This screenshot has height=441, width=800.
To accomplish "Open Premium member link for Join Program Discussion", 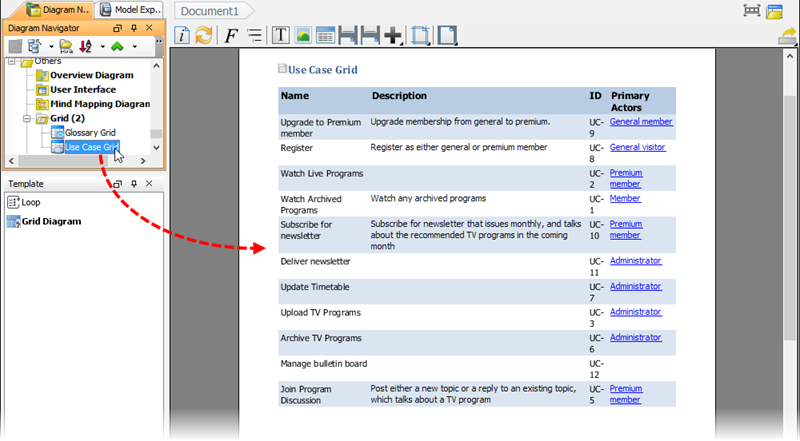I will pos(626,394).
